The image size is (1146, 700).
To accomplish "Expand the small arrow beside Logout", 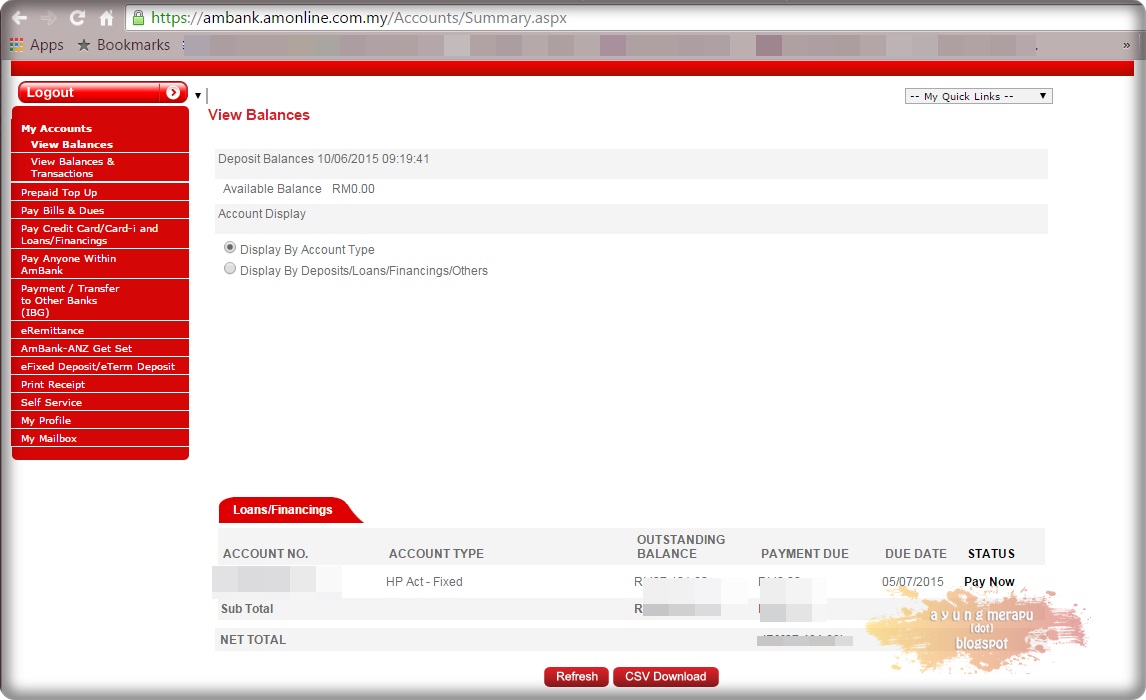I will coord(197,95).
